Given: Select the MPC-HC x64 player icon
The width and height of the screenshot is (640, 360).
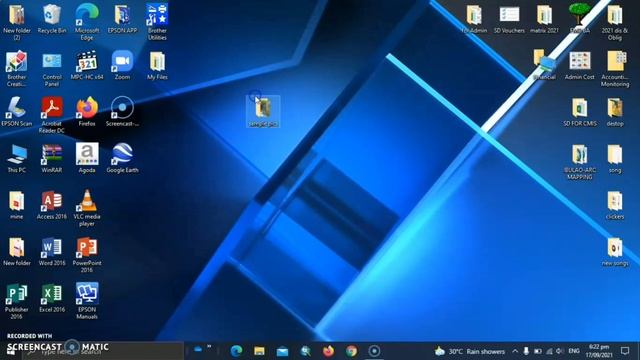Looking at the screenshot, I should coord(87,65).
